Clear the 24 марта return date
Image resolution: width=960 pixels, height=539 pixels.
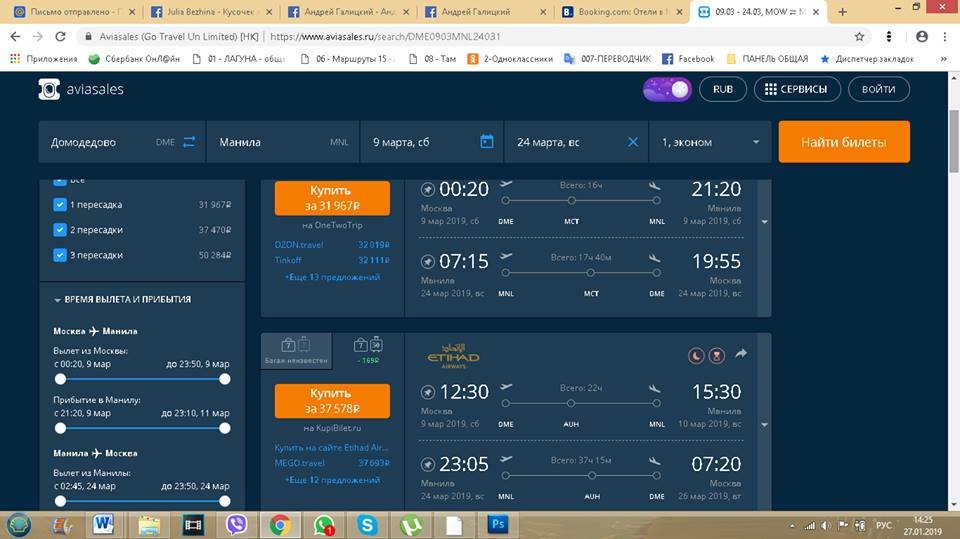click(633, 142)
